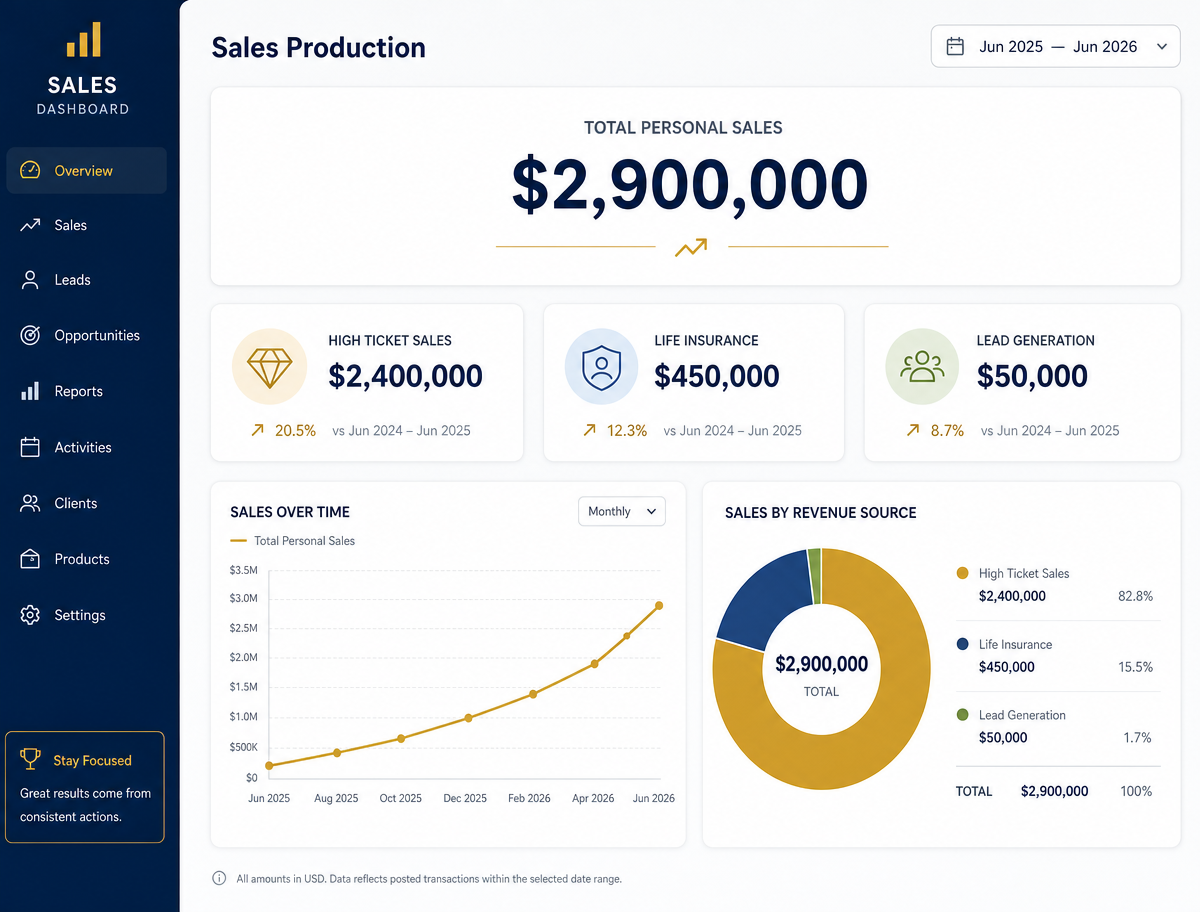Click the $50,000 Lead Generation card value

point(1032,376)
